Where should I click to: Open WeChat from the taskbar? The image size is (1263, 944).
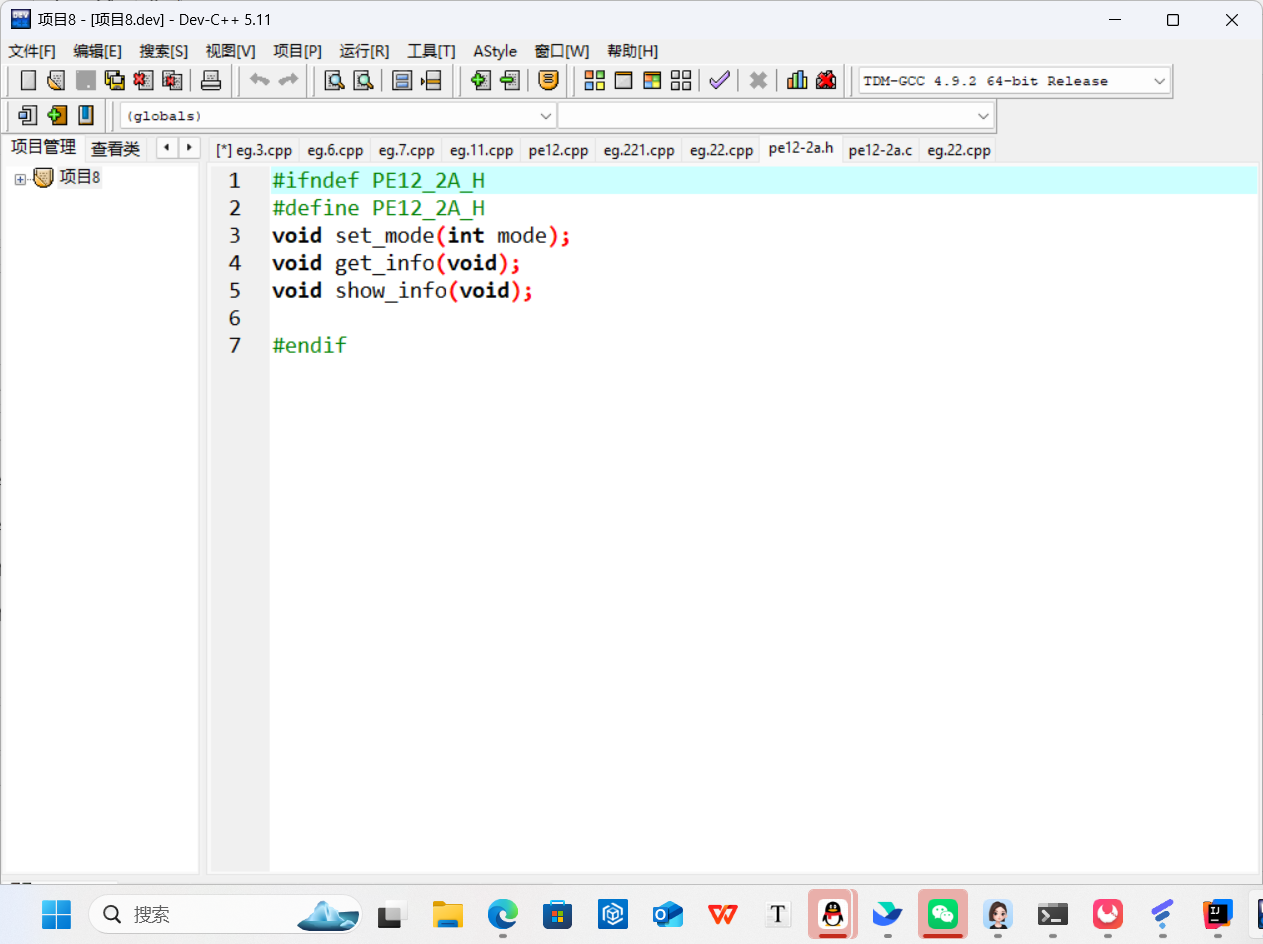coord(942,914)
